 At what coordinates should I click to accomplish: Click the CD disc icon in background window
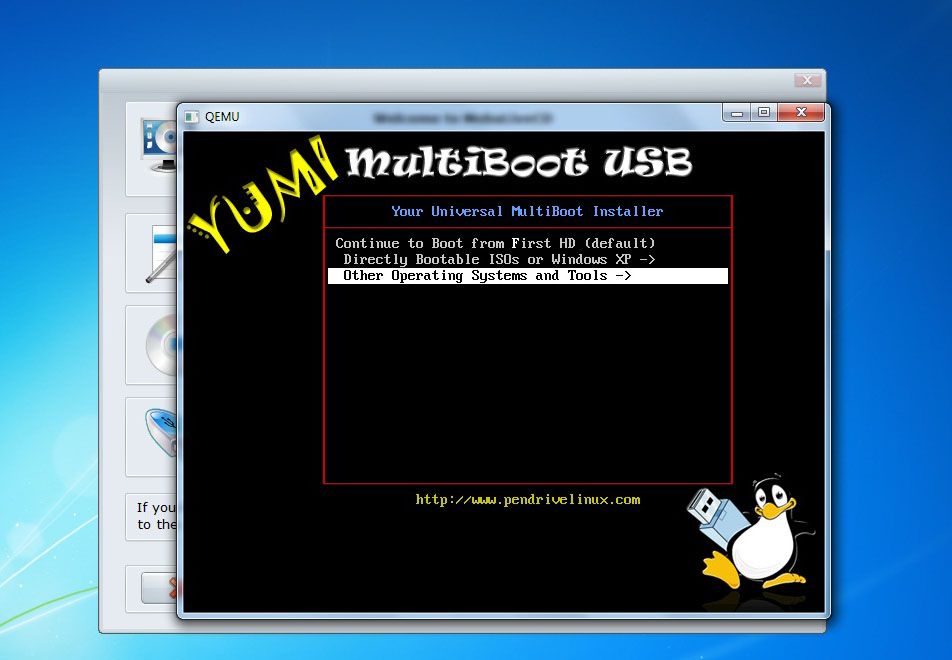161,344
